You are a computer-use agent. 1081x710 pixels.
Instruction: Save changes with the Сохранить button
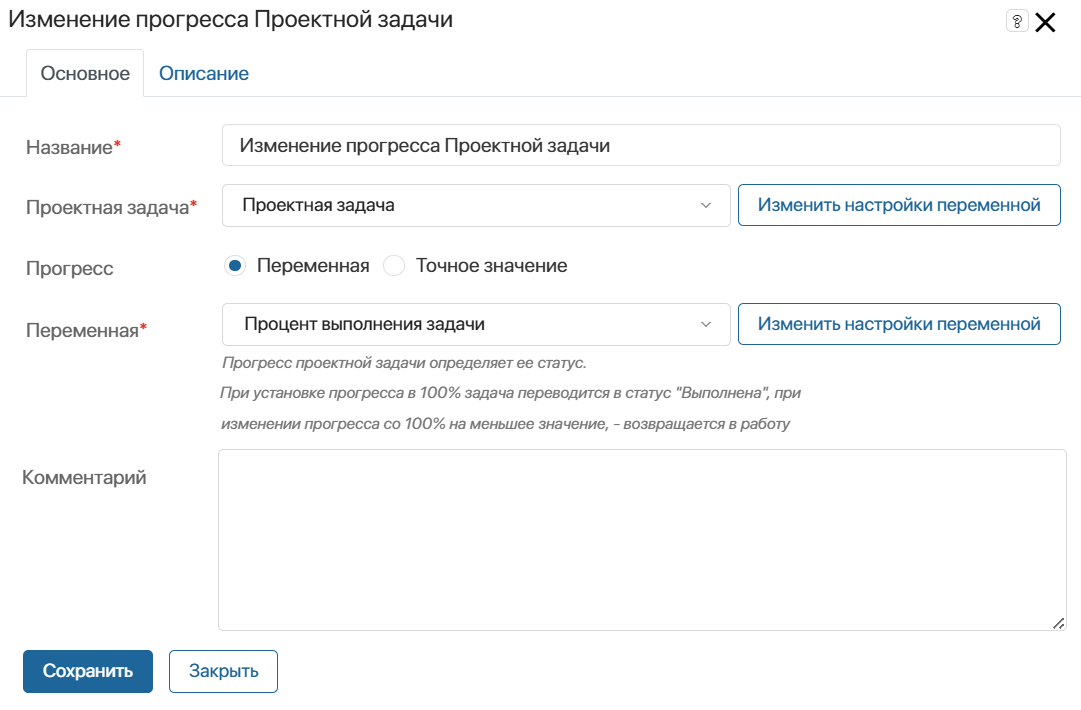[x=88, y=671]
